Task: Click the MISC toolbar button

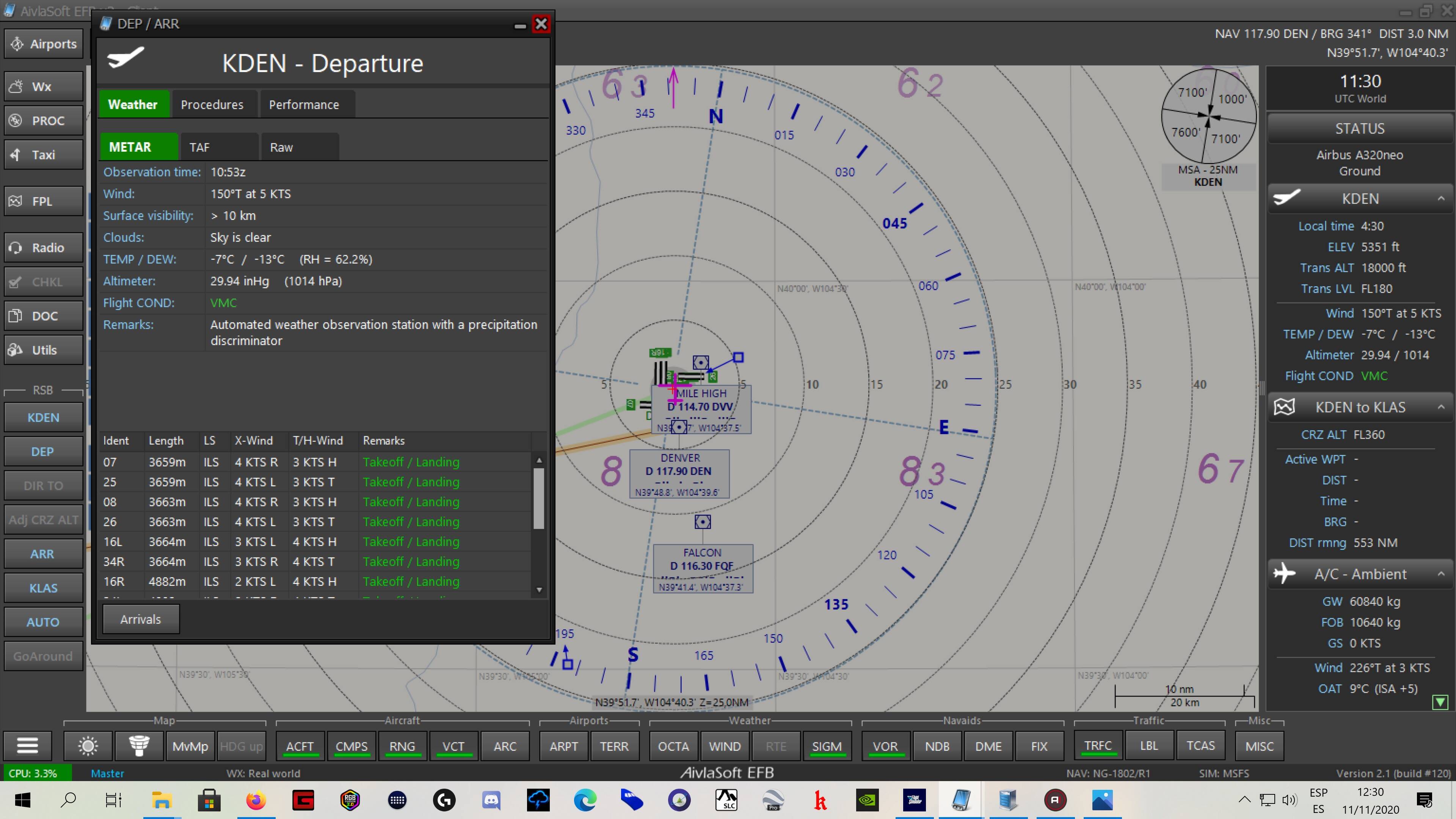Action: point(1260,746)
